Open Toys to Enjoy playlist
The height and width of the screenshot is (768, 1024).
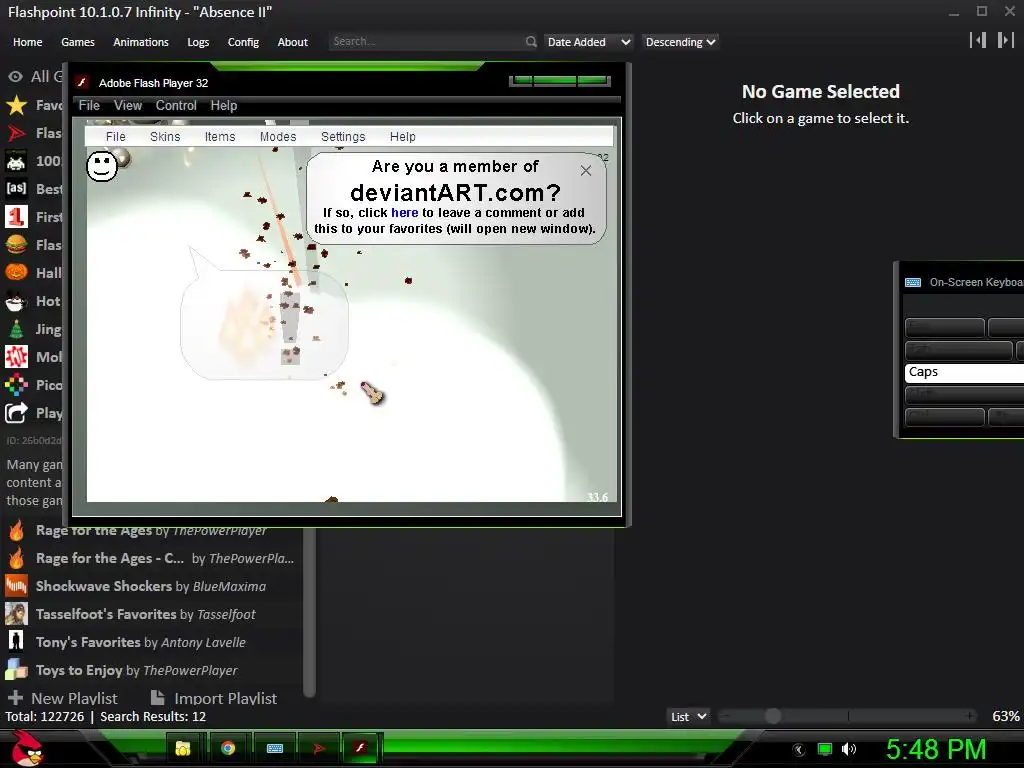152,671
